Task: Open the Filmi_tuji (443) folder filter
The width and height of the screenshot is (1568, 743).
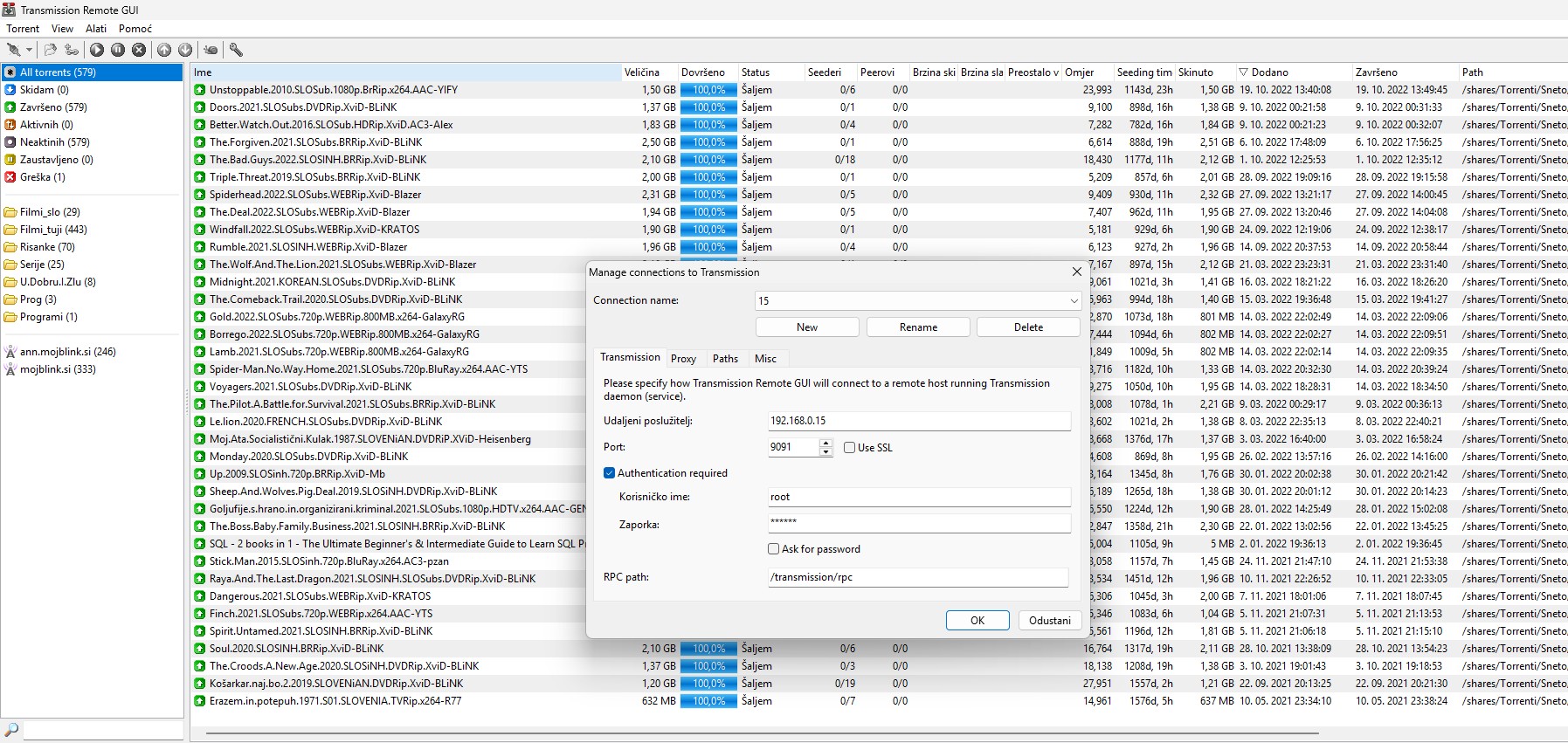Action: tap(92, 230)
